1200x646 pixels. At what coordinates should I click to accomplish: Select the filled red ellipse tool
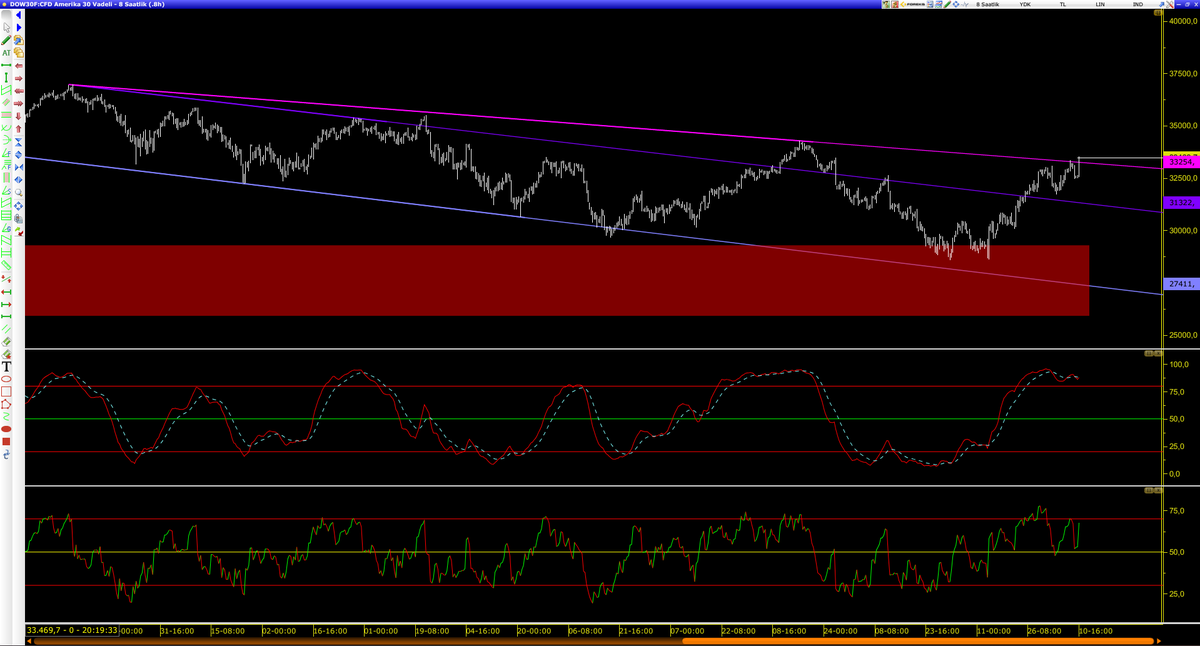tap(6, 429)
